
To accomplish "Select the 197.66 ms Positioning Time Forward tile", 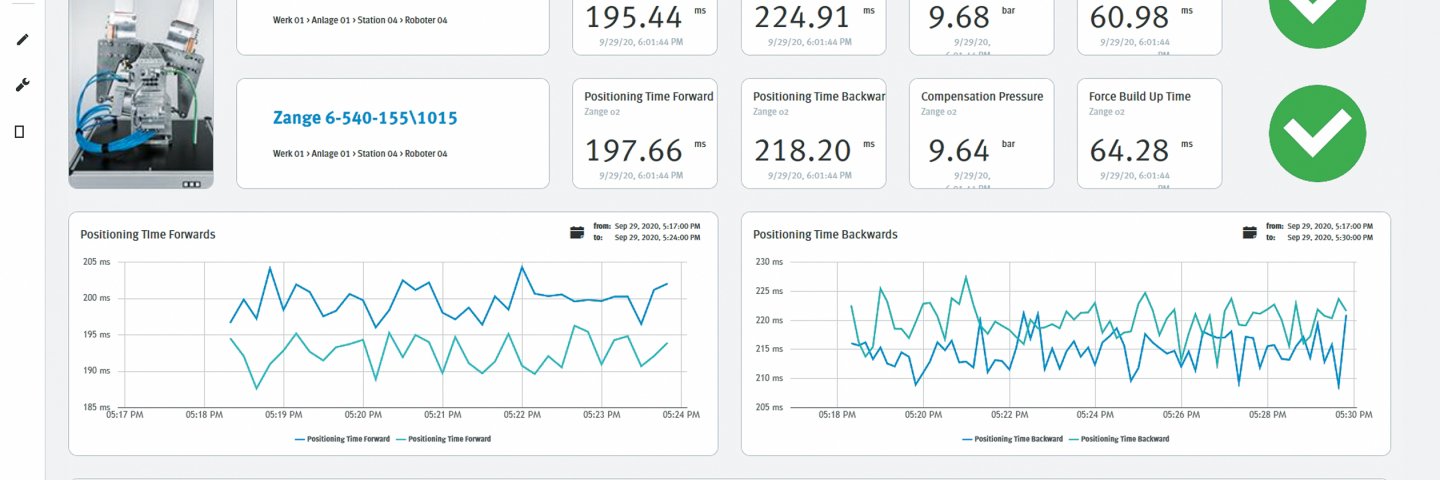I will point(648,134).
